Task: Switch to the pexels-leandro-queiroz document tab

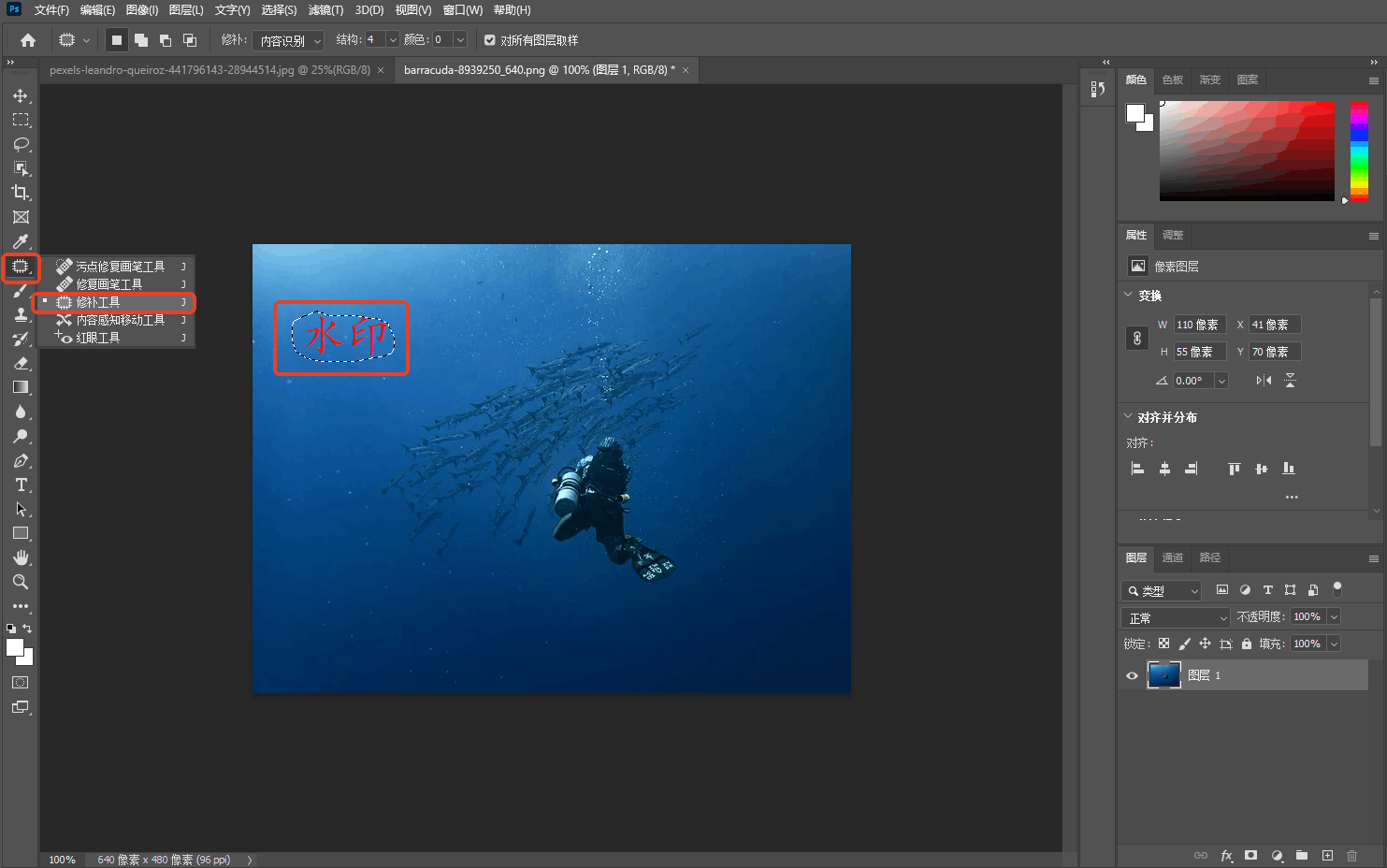Action: 210,70
